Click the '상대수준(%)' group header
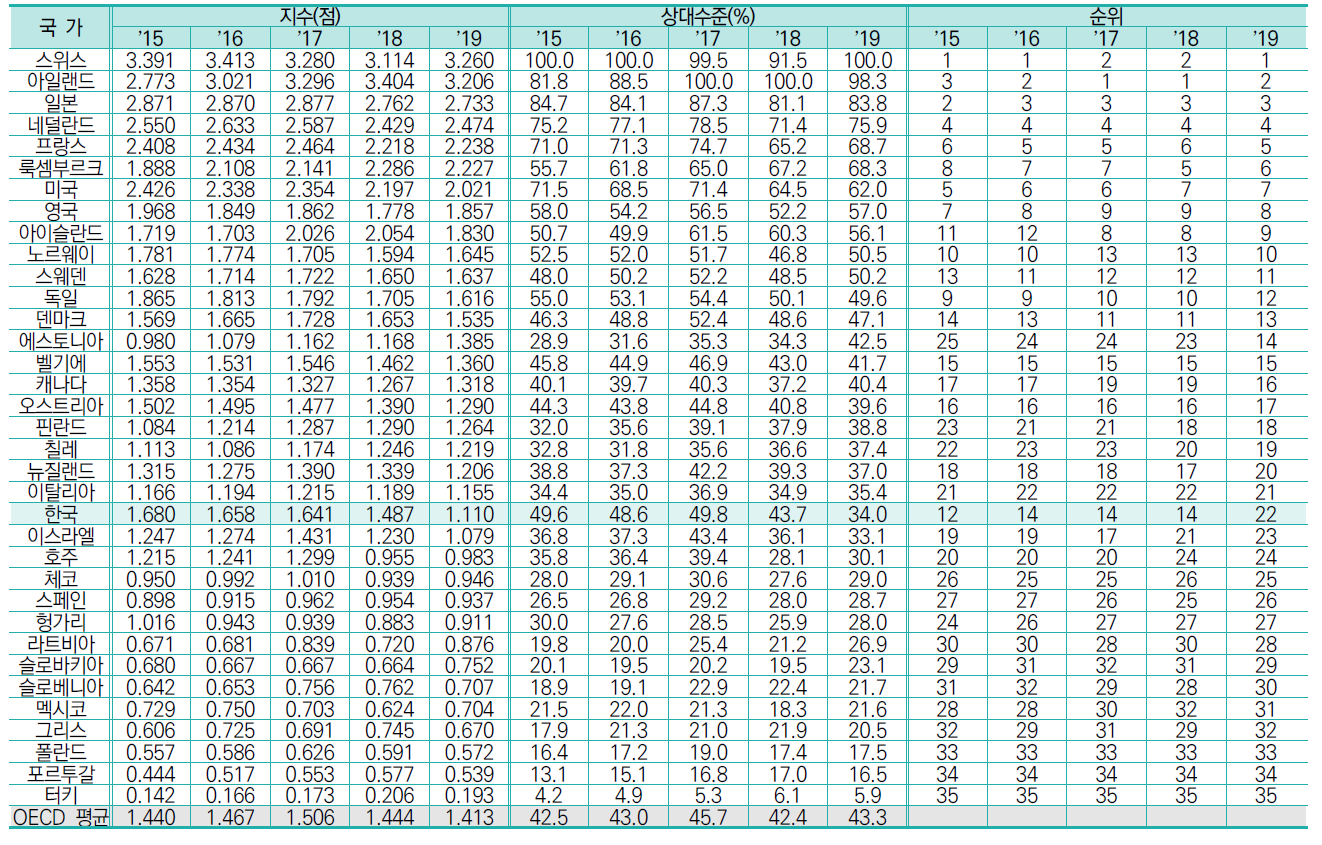Image resolution: width=1322 pixels, height=845 pixels. point(709,16)
